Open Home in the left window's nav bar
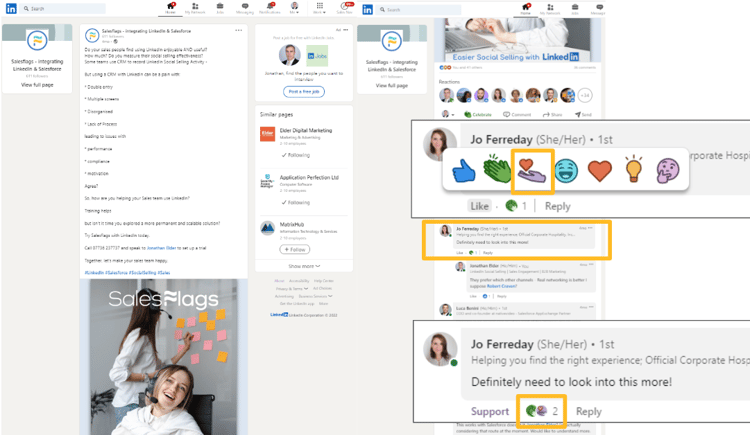The width and height of the screenshot is (750, 435). (x=170, y=8)
